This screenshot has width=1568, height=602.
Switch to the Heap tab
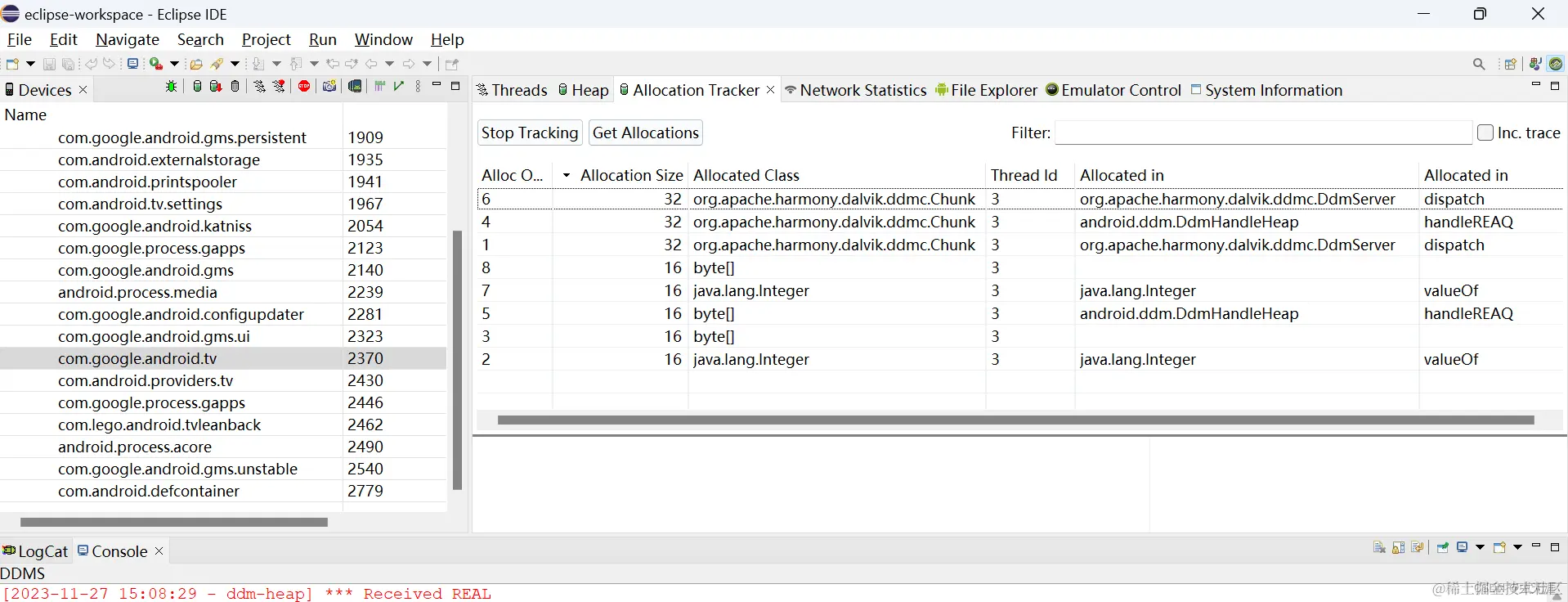pyautogui.click(x=584, y=90)
